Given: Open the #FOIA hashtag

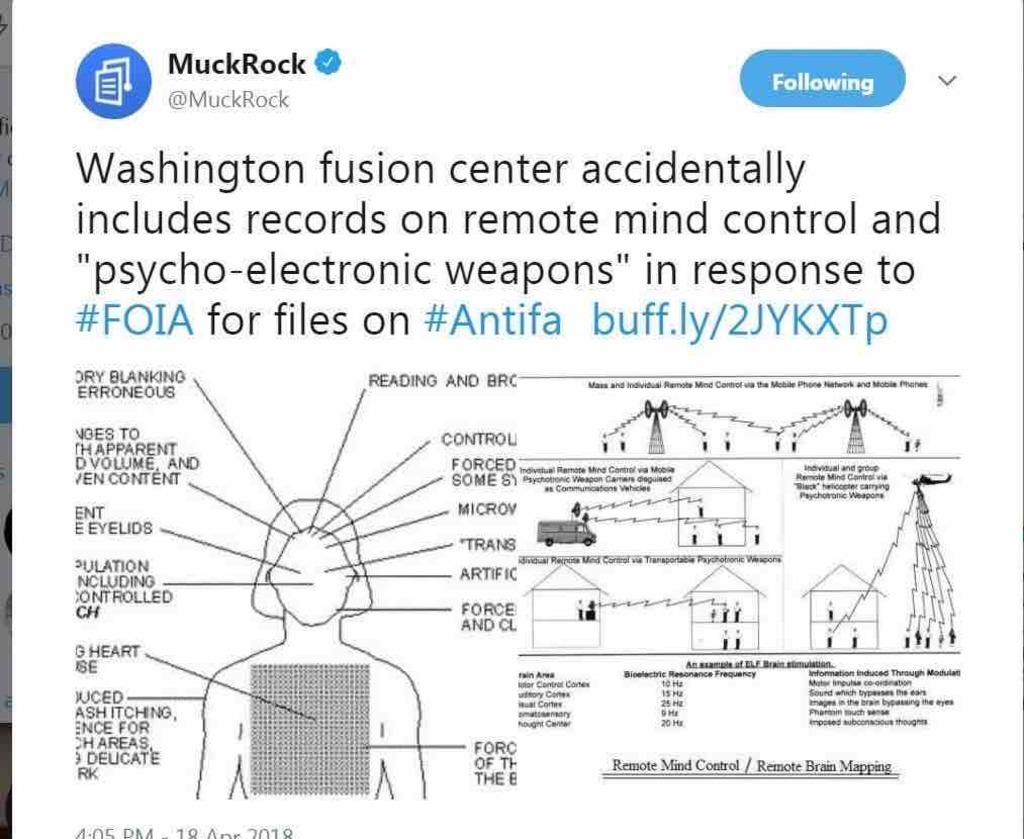Looking at the screenshot, I should [x=135, y=319].
